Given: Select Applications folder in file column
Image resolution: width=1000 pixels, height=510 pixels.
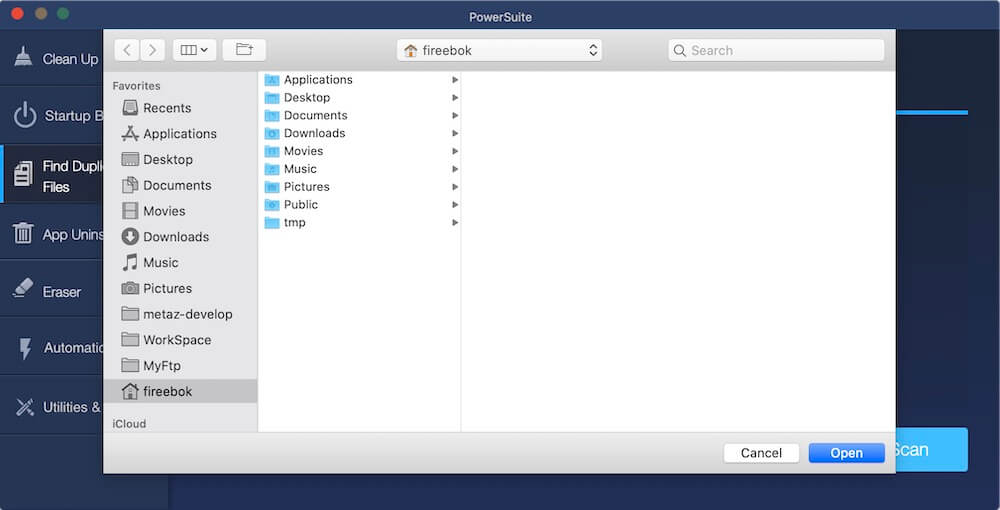Looking at the screenshot, I should point(360,80).
